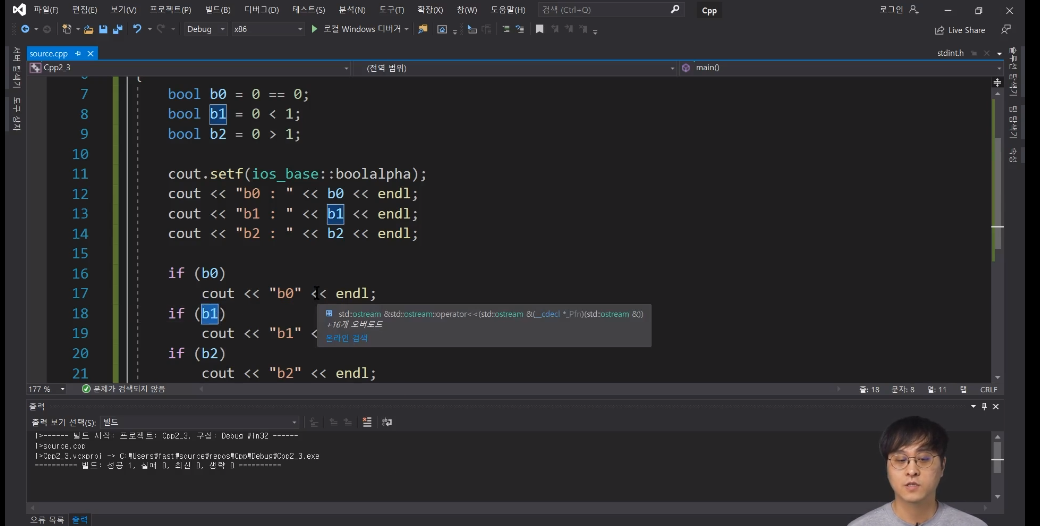This screenshot has height=526, width=1040.
Task: Open the 보기(V) menu
Action: 123,9
